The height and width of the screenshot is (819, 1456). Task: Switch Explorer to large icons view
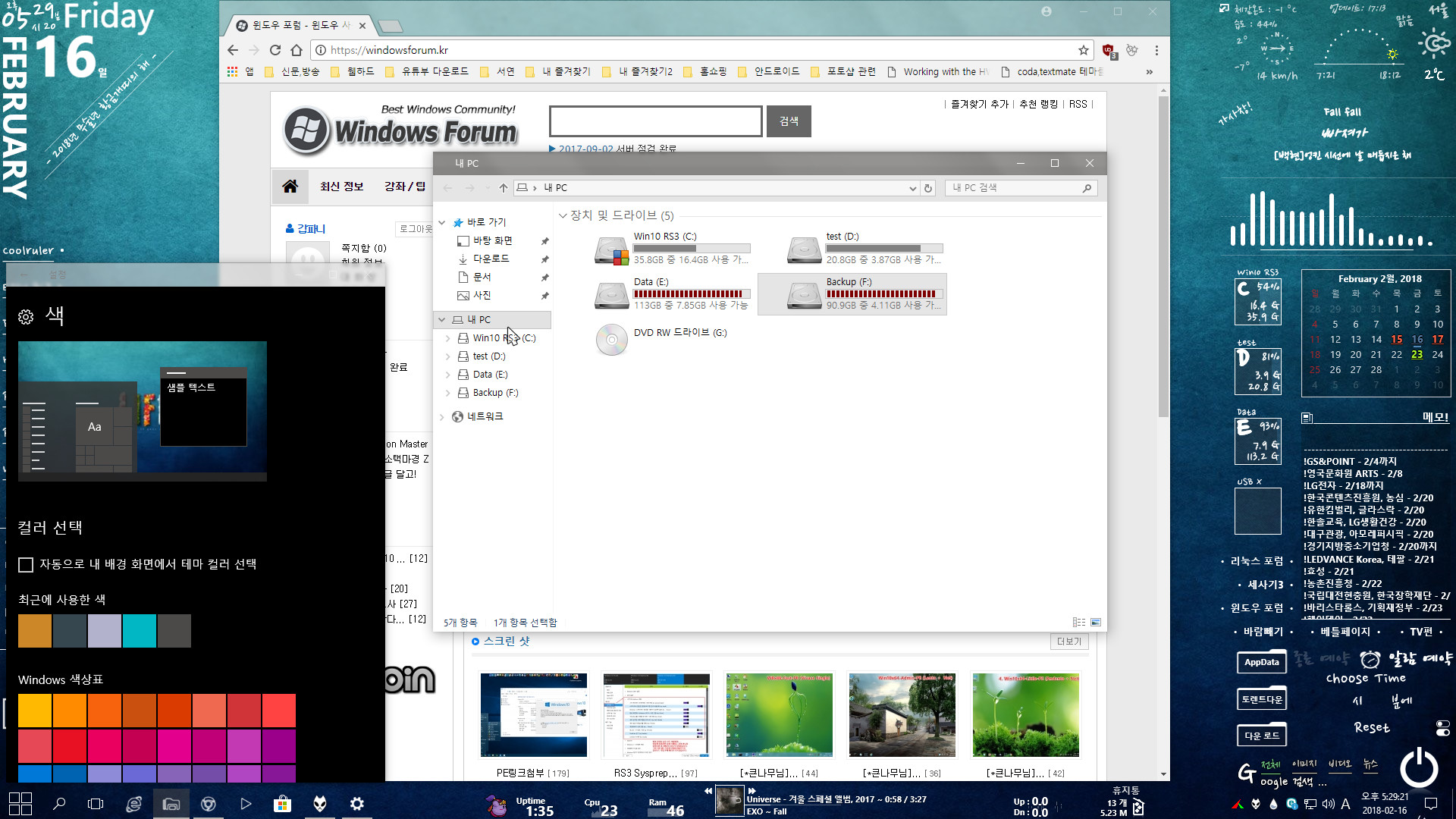1096,622
